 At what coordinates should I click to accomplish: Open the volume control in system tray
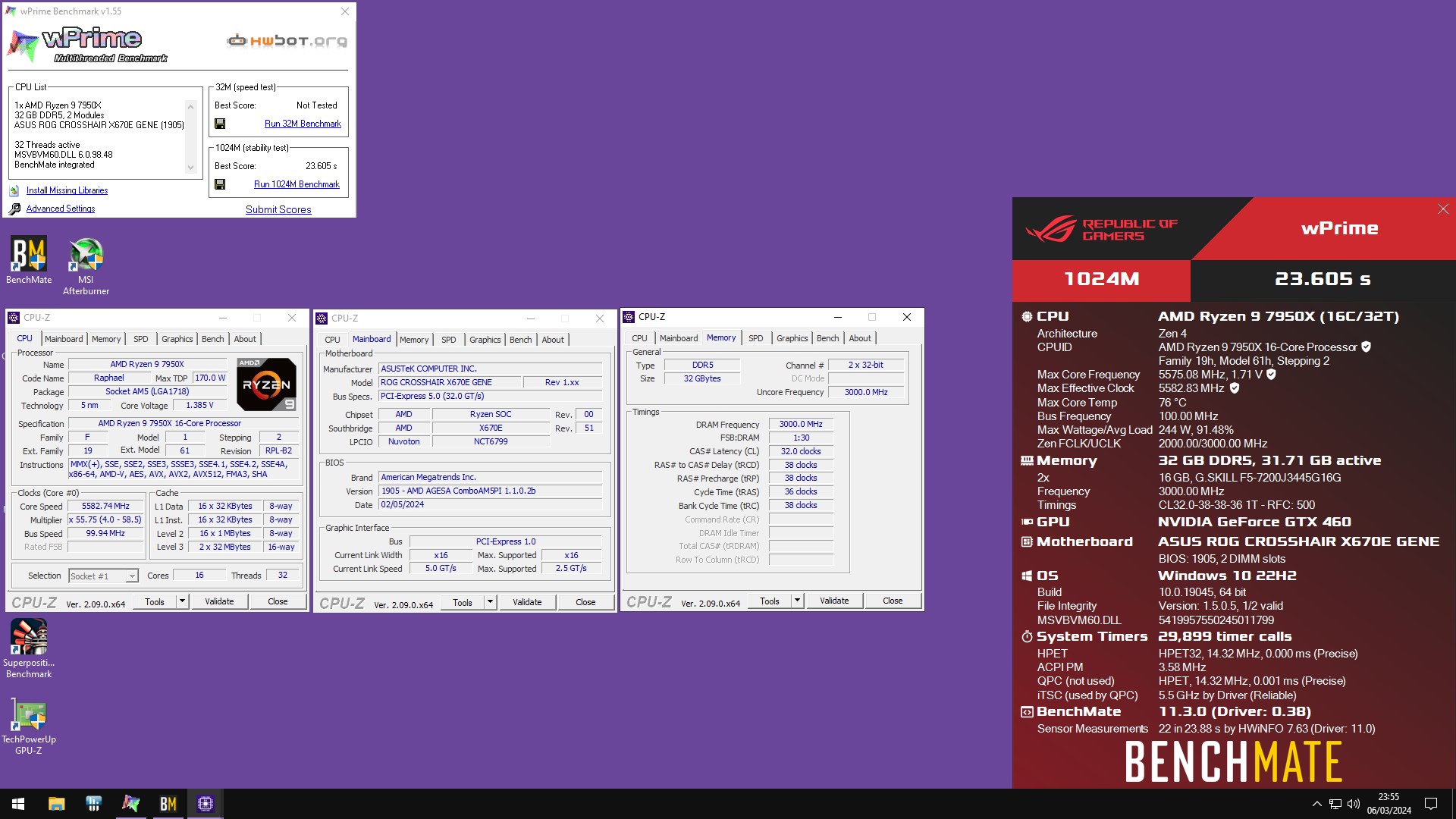pyautogui.click(x=1354, y=804)
